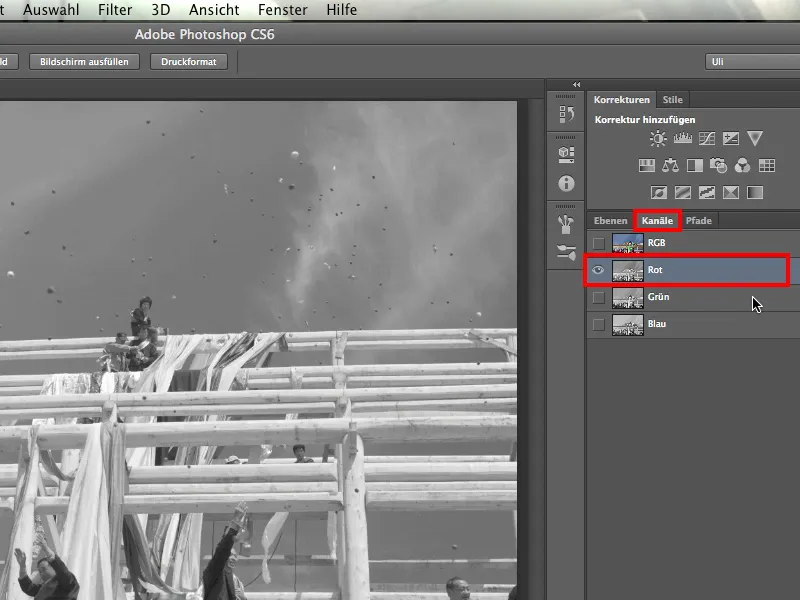Add a Photo Filter adjustment (camera icon)
Screen dimensions: 800x600
[718, 165]
